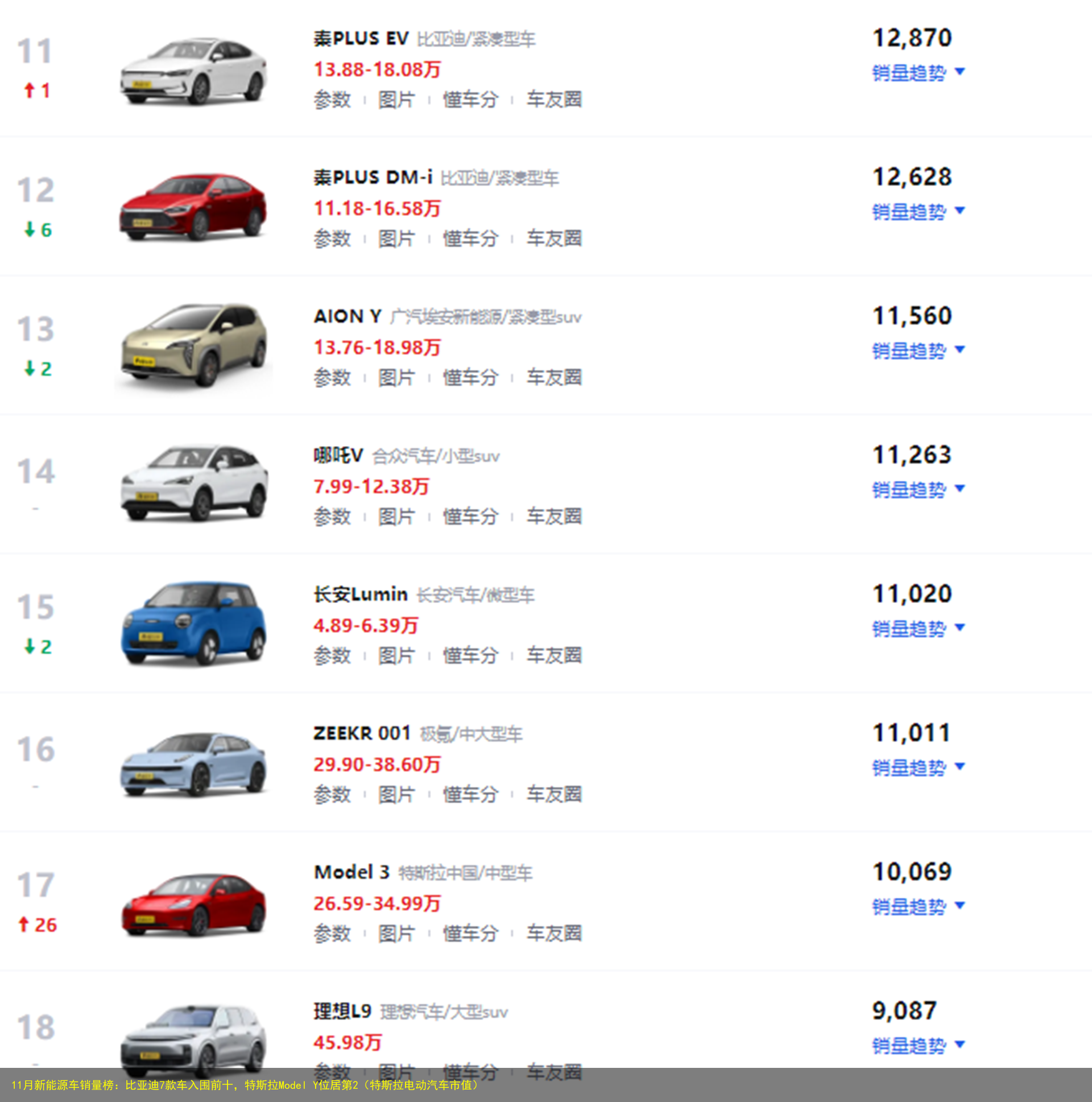
Task: Click the 12,870 sales figure
Action: tap(912, 38)
